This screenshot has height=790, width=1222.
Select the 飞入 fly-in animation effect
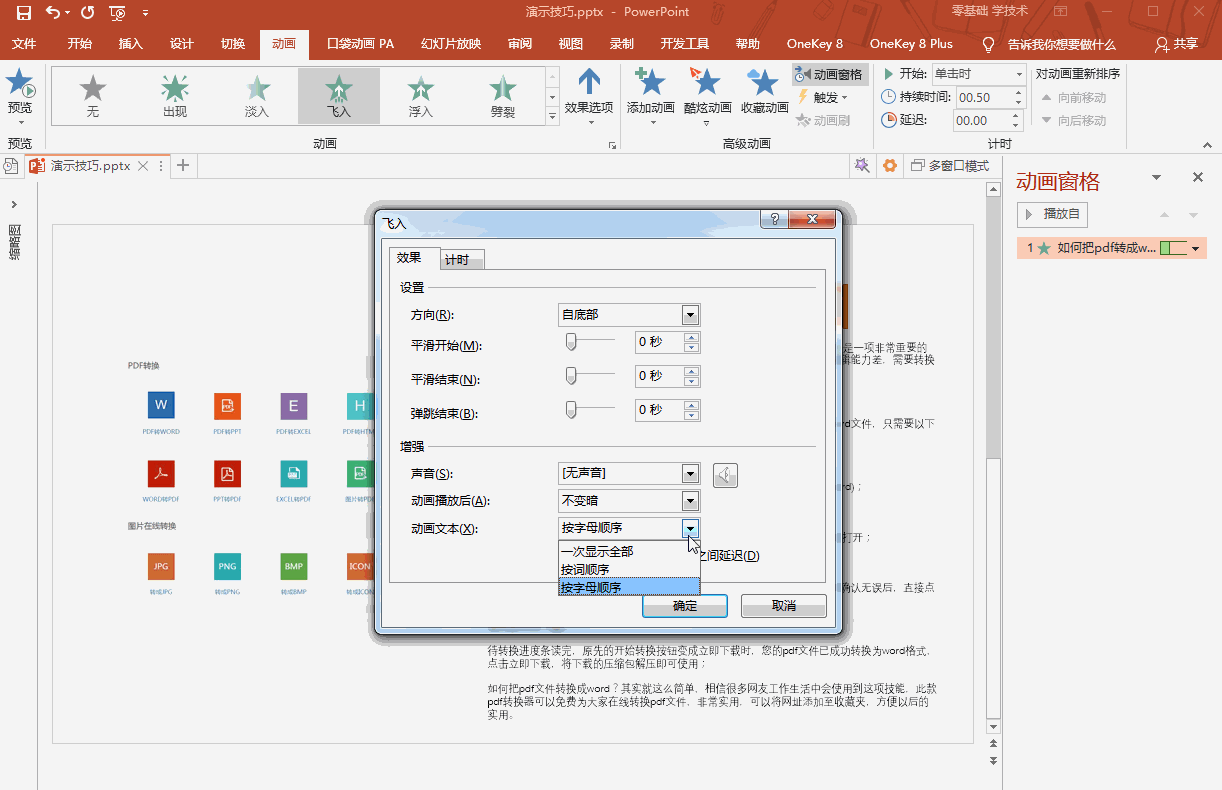[x=339, y=95]
